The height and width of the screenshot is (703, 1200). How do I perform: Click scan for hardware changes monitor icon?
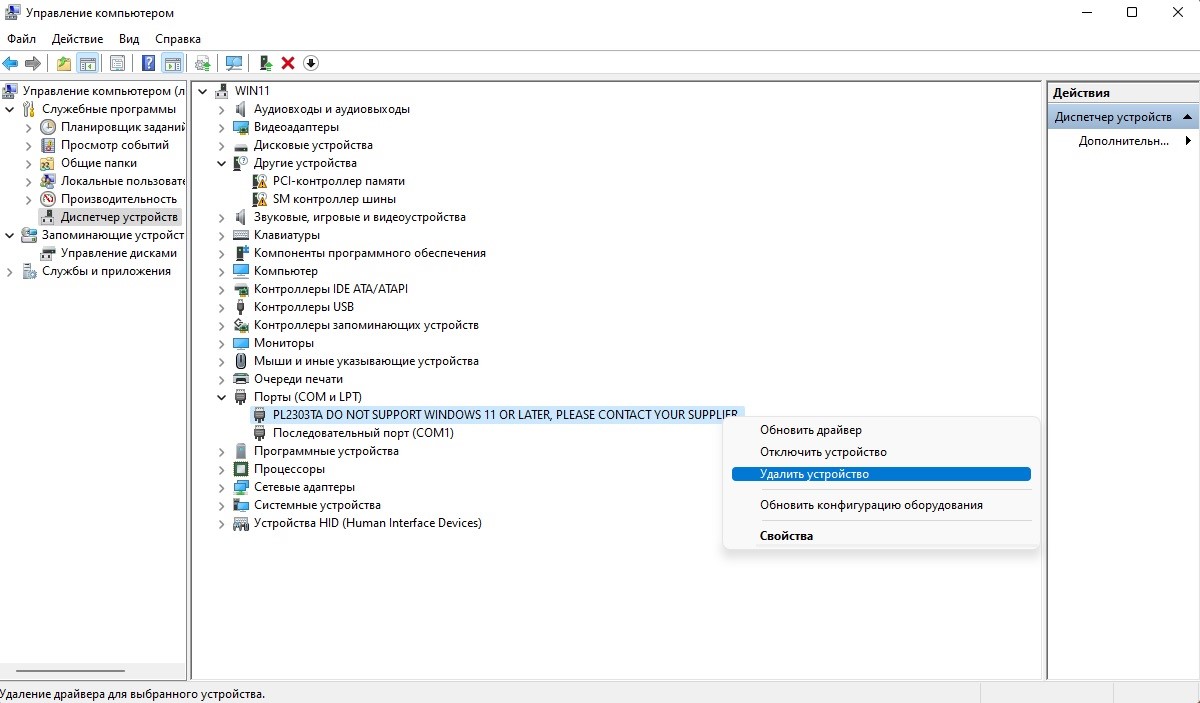tap(234, 64)
